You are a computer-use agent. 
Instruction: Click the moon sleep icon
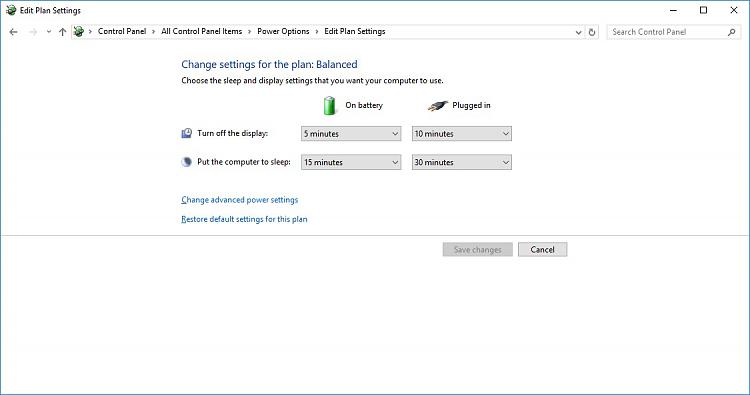click(187, 162)
